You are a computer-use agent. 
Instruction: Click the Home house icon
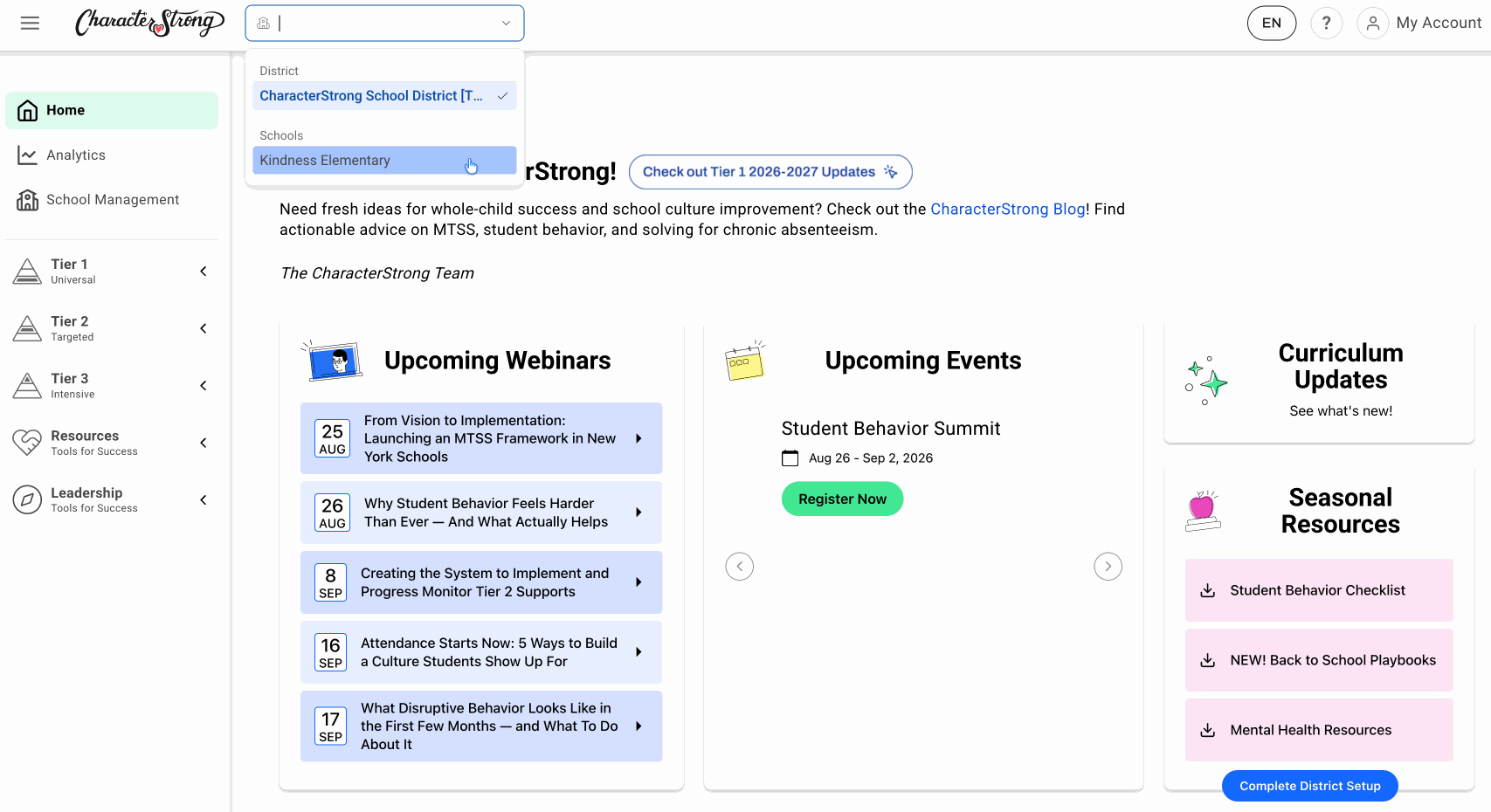(x=28, y=111)
